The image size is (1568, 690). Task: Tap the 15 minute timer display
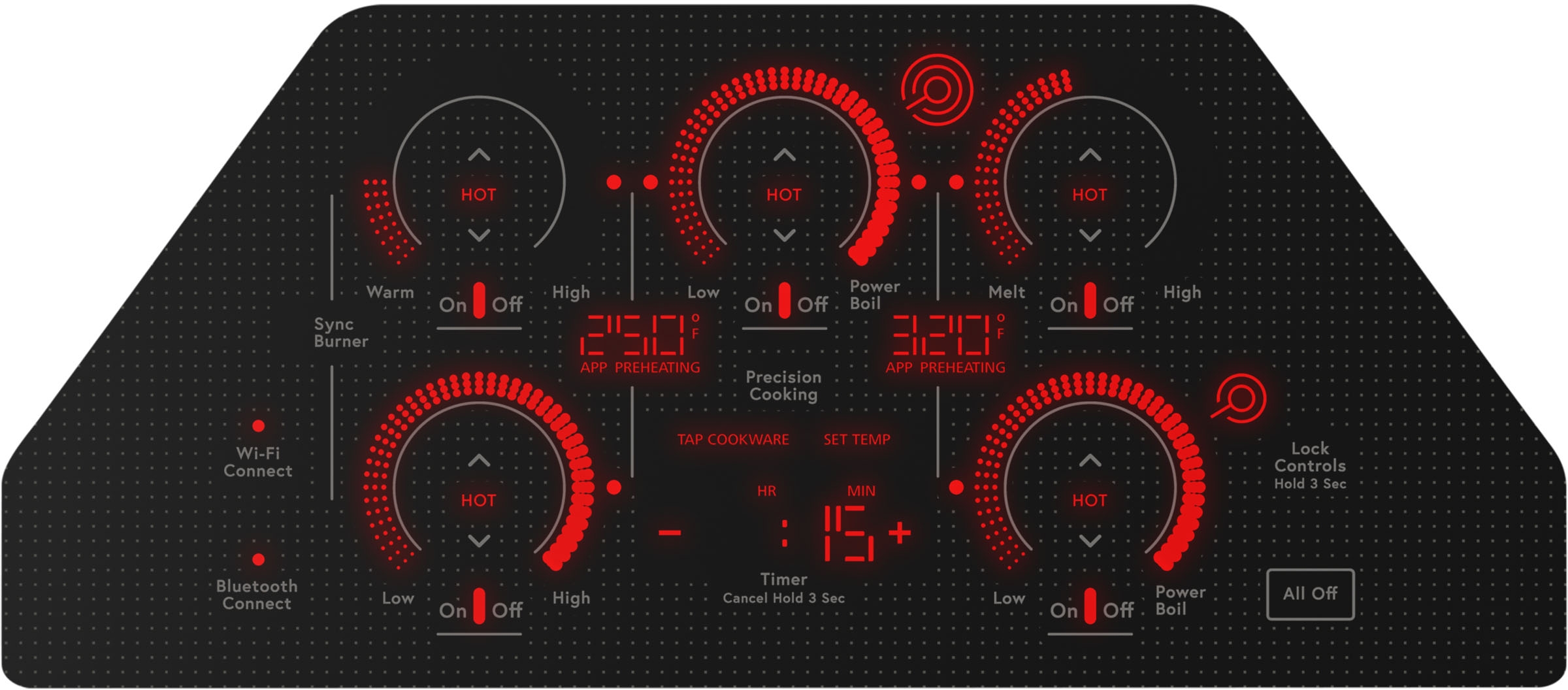(x=848, y=533)
